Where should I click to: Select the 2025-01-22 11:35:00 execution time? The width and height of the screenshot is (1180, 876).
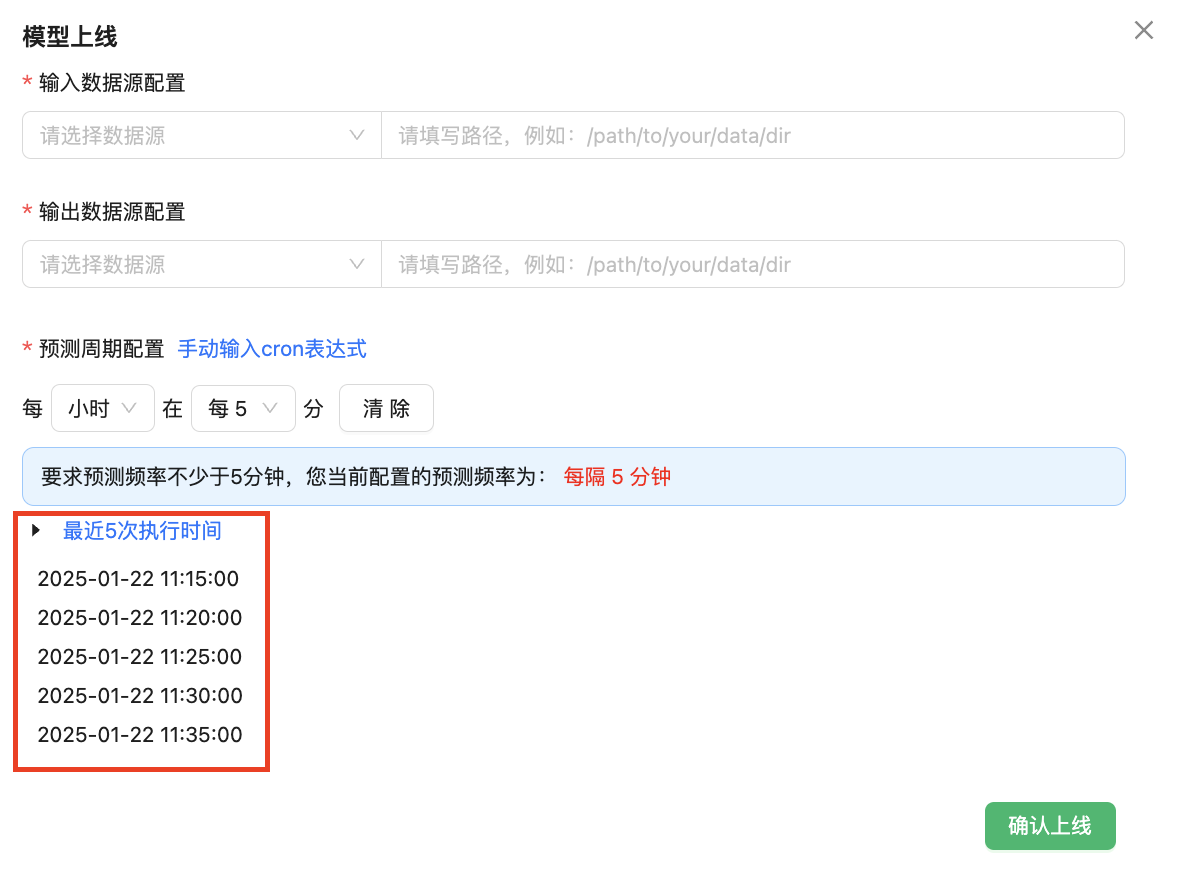(139, 735)
